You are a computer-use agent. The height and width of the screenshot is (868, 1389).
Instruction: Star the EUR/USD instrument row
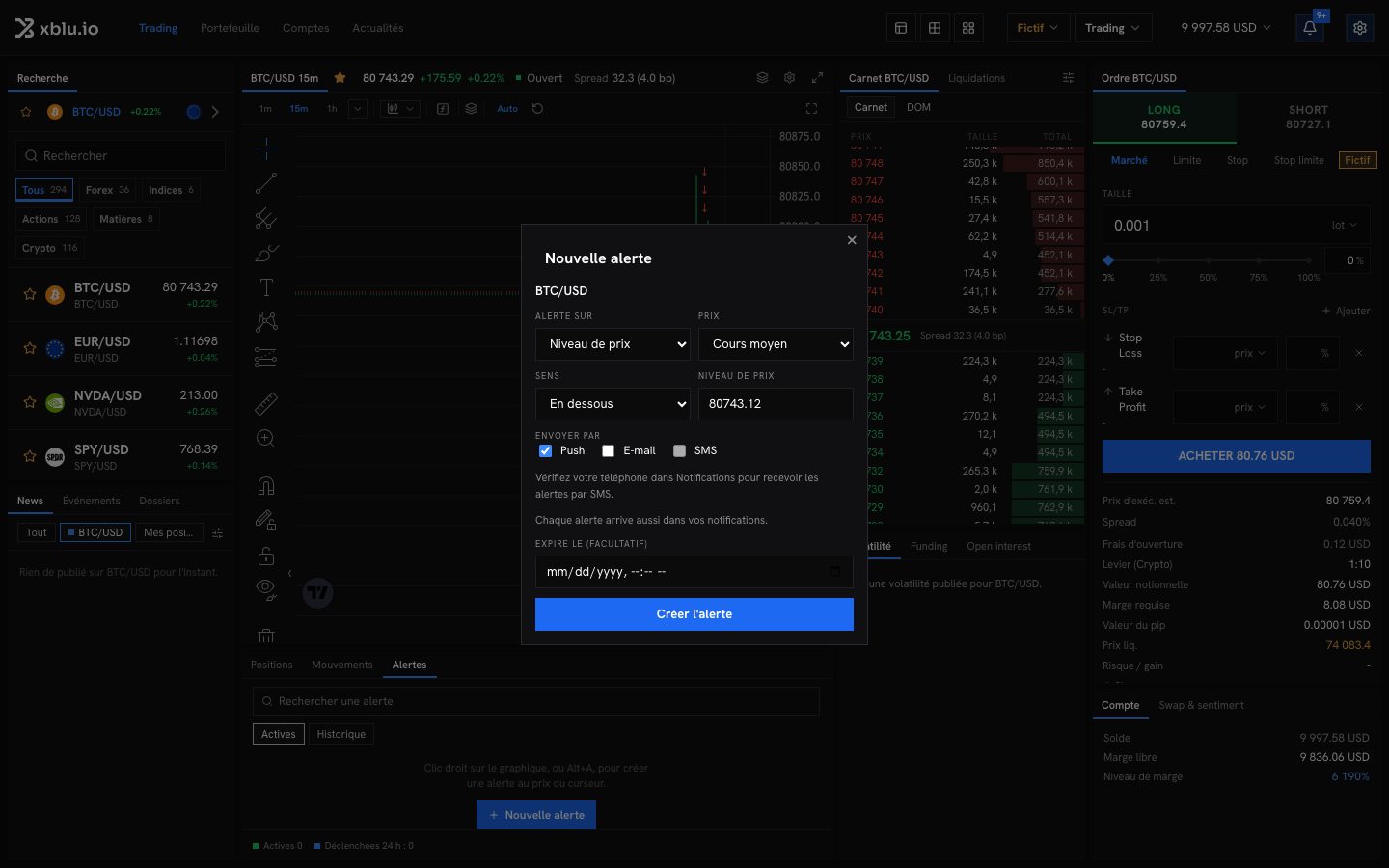[x=30, y=348]
